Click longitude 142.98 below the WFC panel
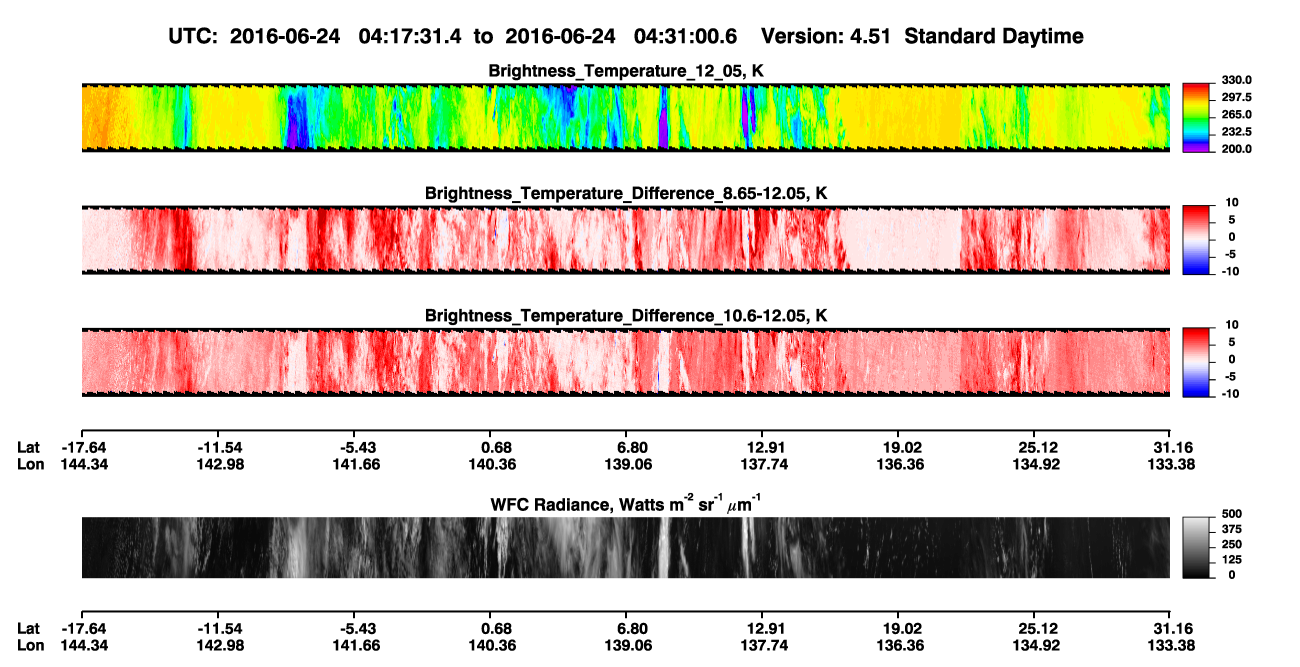Image resolution: width=1300 pixels, height=667 pixels. coord(221,645)
